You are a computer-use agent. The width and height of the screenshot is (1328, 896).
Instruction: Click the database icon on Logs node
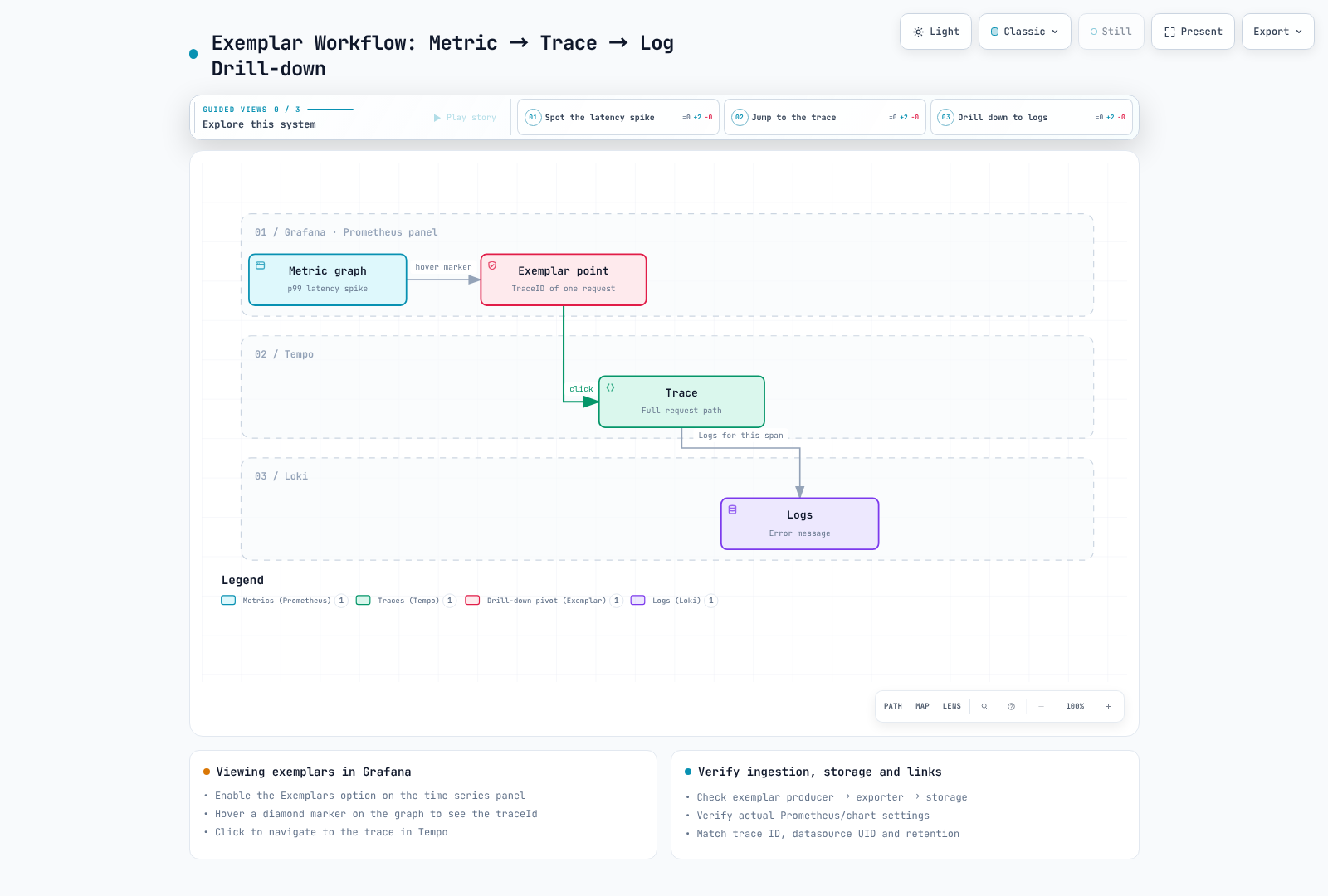pyautogui.click(x=733, y=509)
